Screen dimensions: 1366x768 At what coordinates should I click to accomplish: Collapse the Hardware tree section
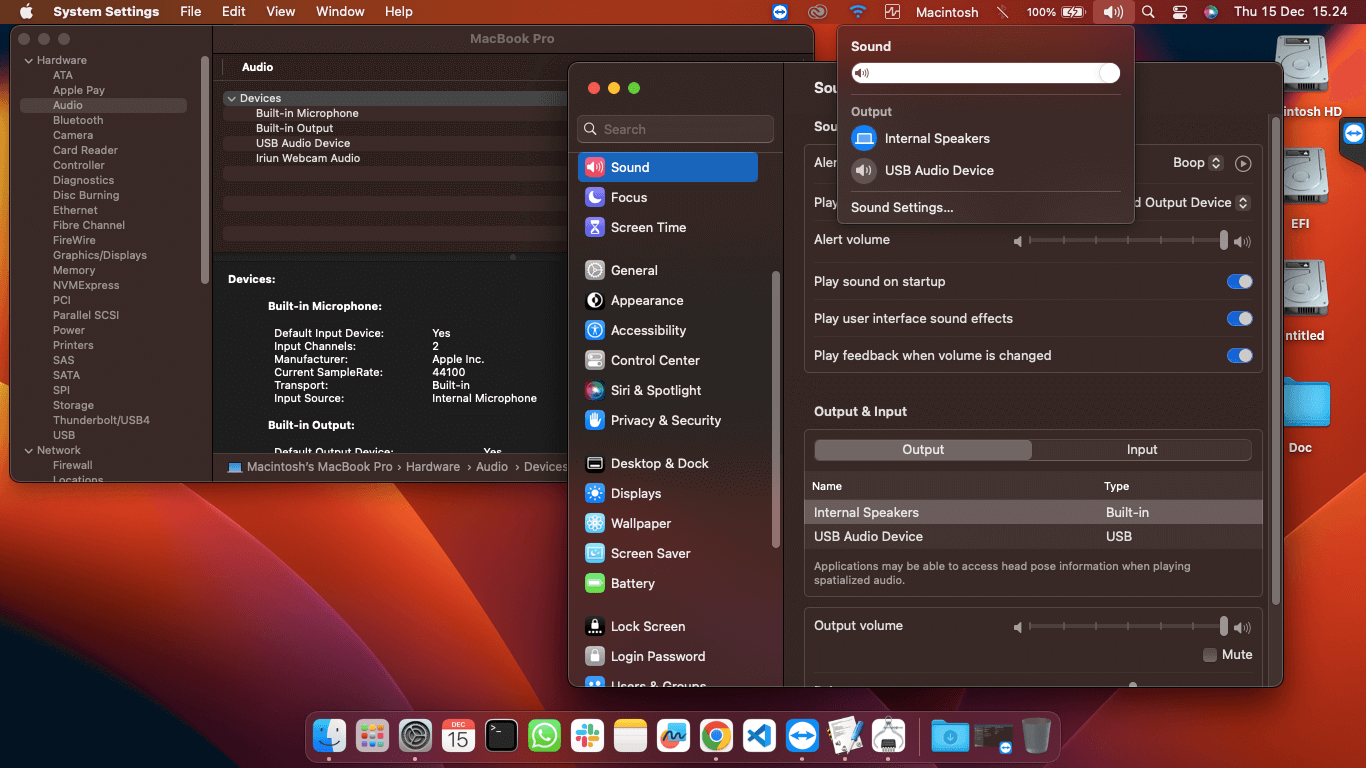pos(28,60)
